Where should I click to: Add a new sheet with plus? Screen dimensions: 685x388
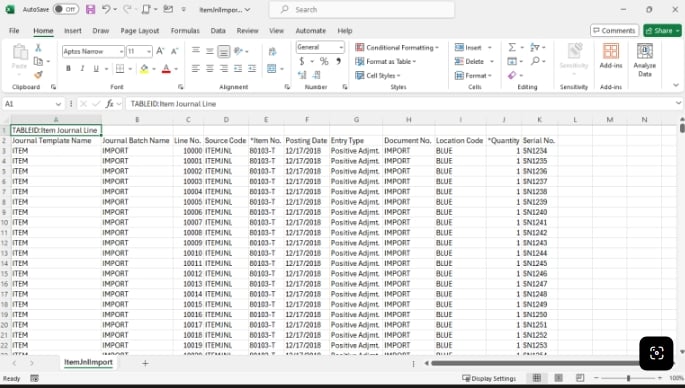click(x=145, y=363)
